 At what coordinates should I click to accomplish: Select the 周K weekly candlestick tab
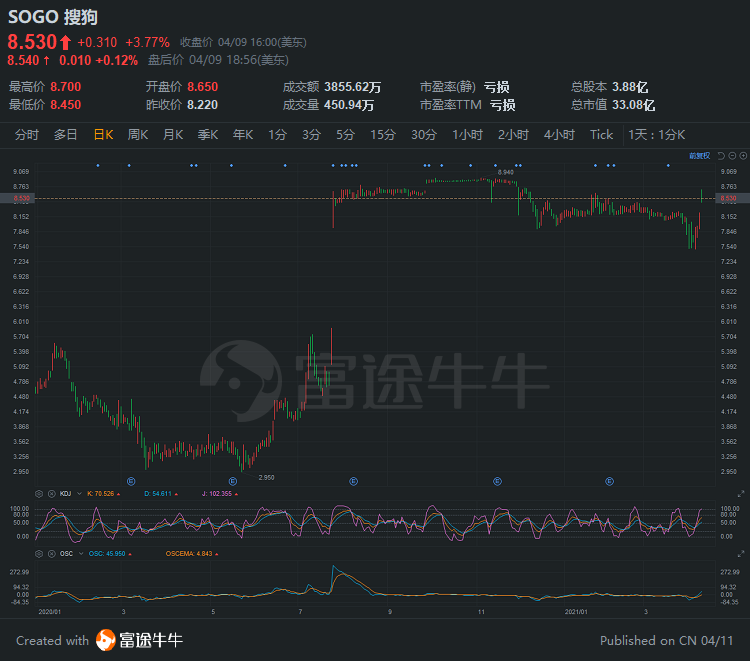point(138,135)
